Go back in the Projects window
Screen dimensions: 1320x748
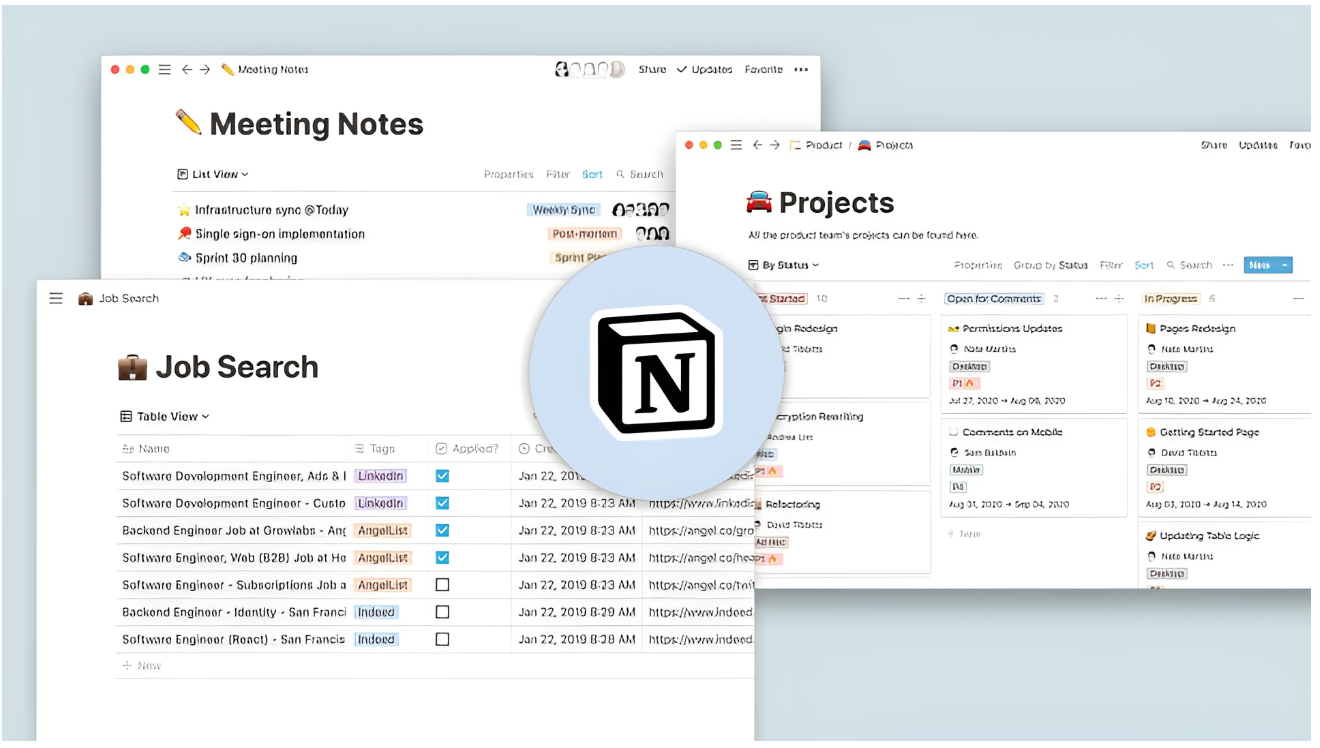757,145
